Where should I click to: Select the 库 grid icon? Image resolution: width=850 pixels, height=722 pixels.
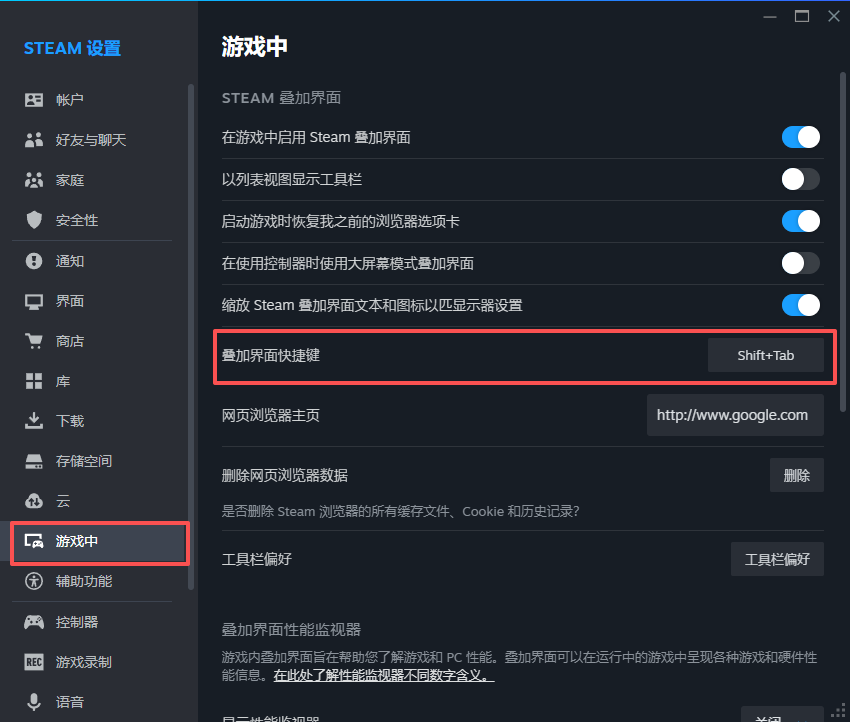34,381
